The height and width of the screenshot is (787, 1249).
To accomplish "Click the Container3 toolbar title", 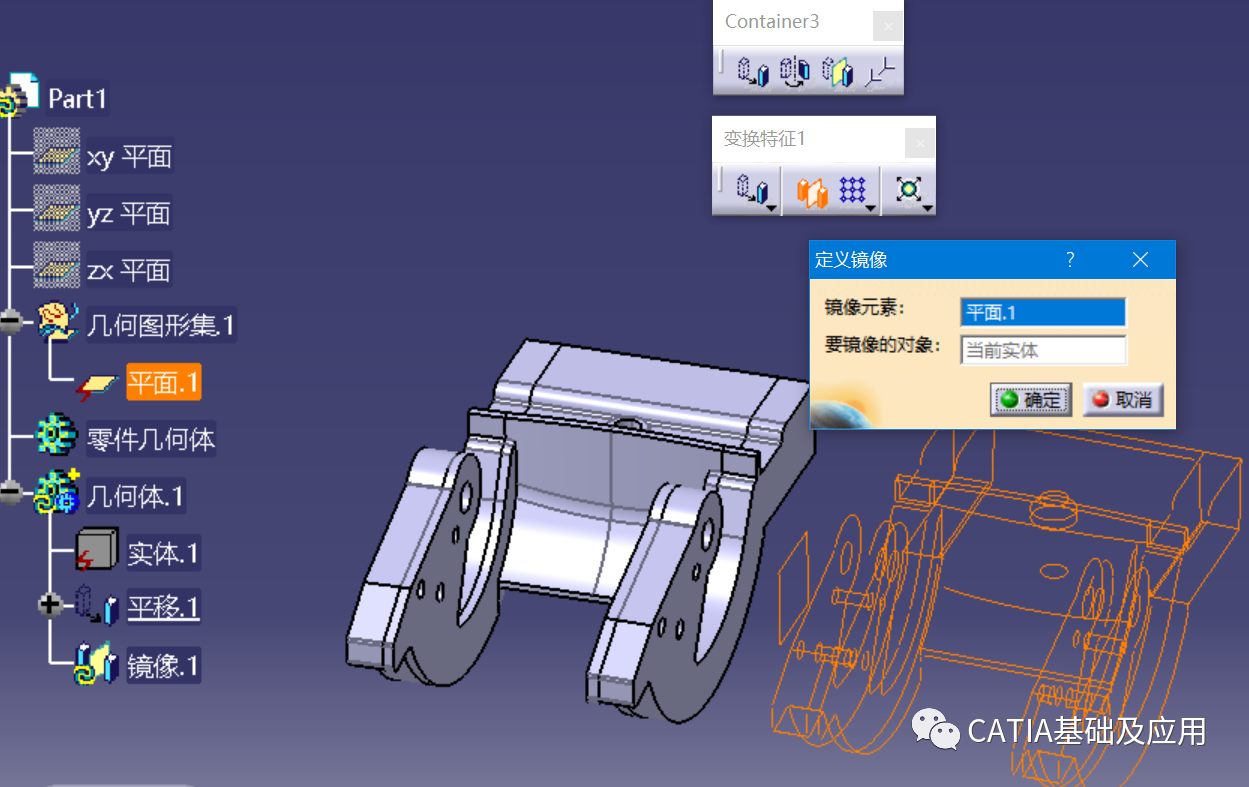I will coord(772,21).
